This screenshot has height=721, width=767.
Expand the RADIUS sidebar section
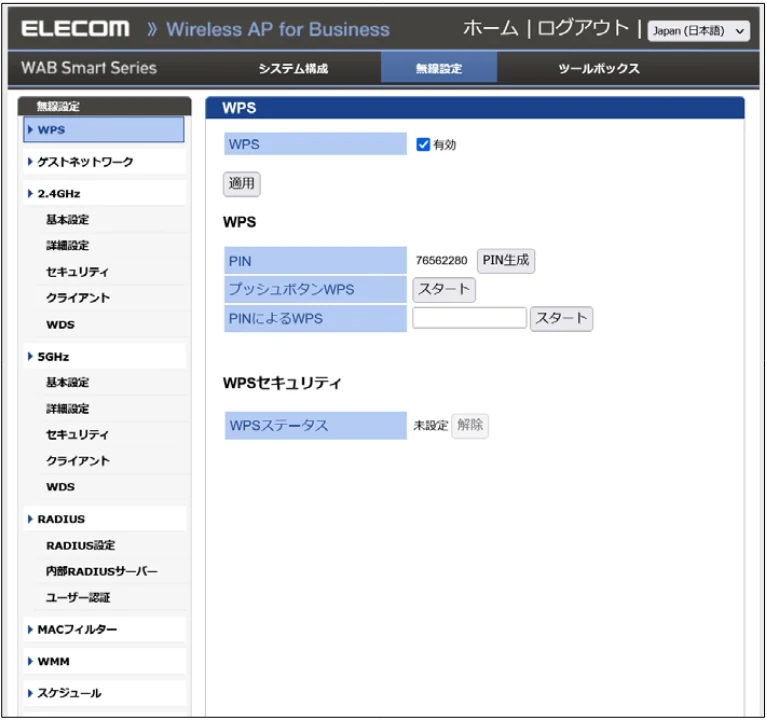(104, 519)
